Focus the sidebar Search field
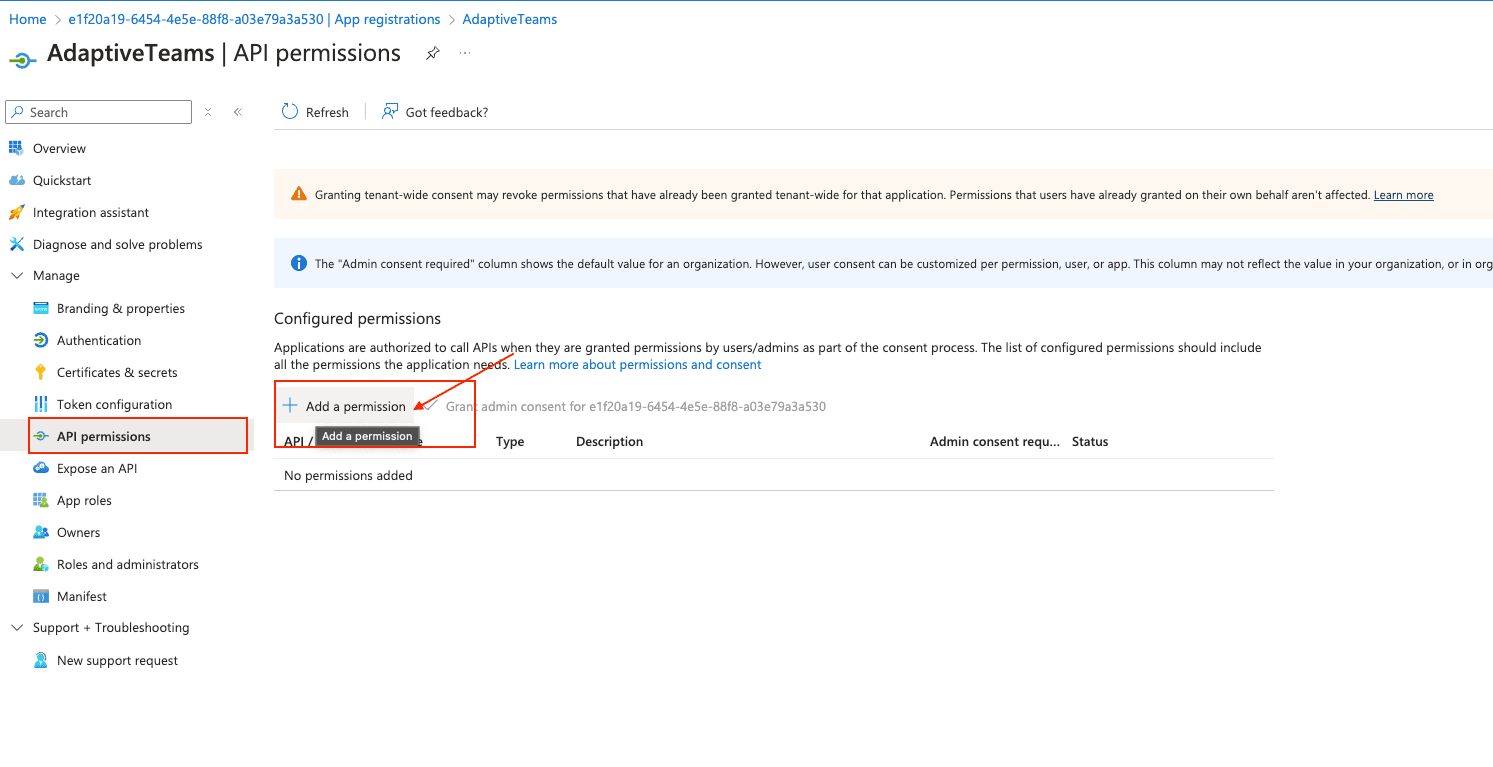This screenshot has width=1493, height=767. pos(98,112)
